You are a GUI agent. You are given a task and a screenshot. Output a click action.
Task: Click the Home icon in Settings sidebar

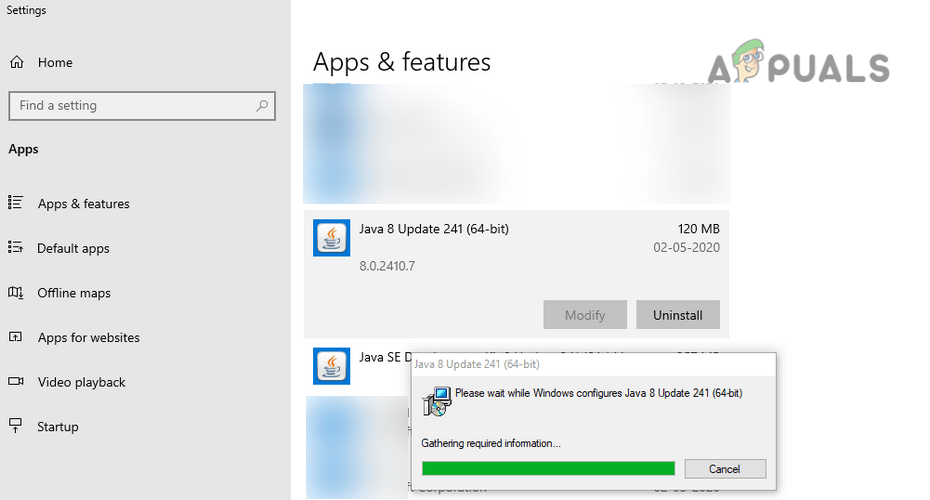[17, 62]
